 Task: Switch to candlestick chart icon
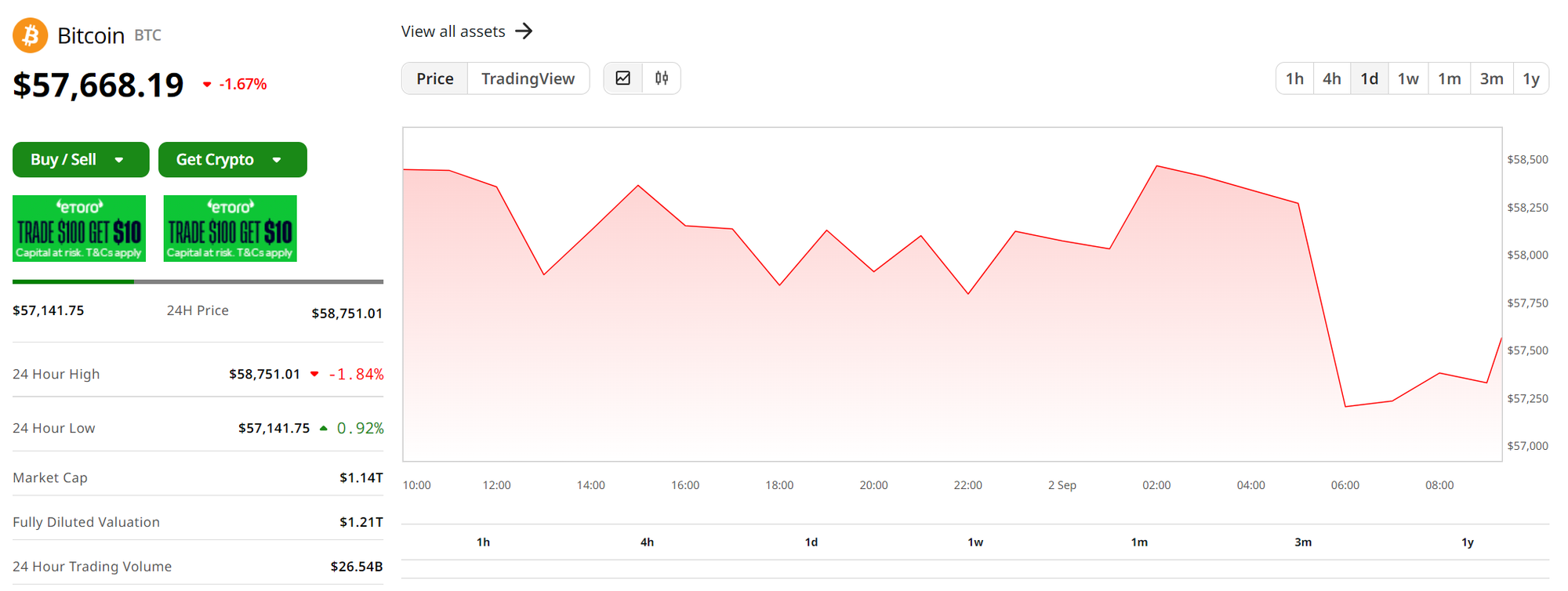point(662,78)
